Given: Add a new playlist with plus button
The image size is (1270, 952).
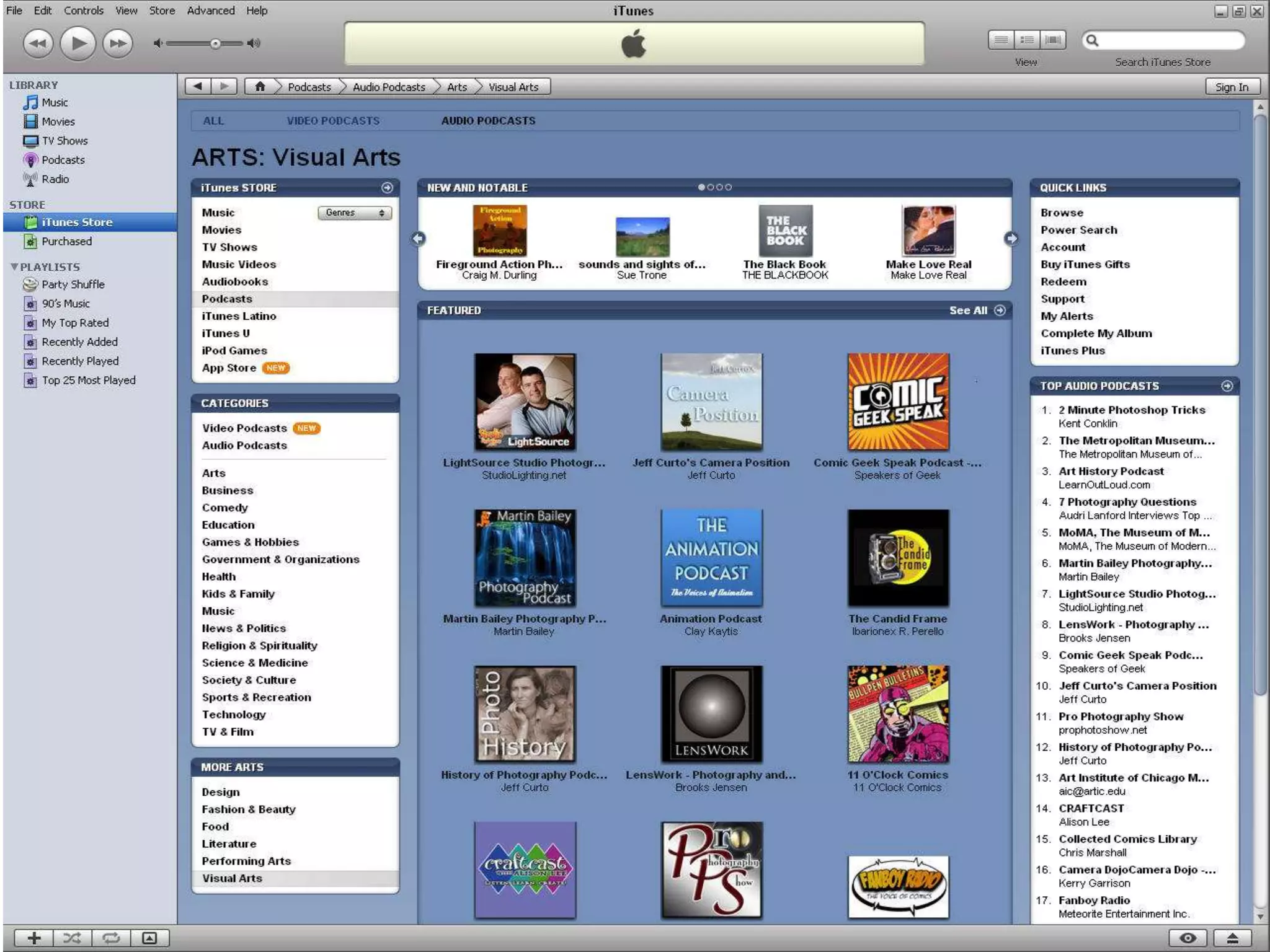Looking at the screenshot, I should (34, 938).
